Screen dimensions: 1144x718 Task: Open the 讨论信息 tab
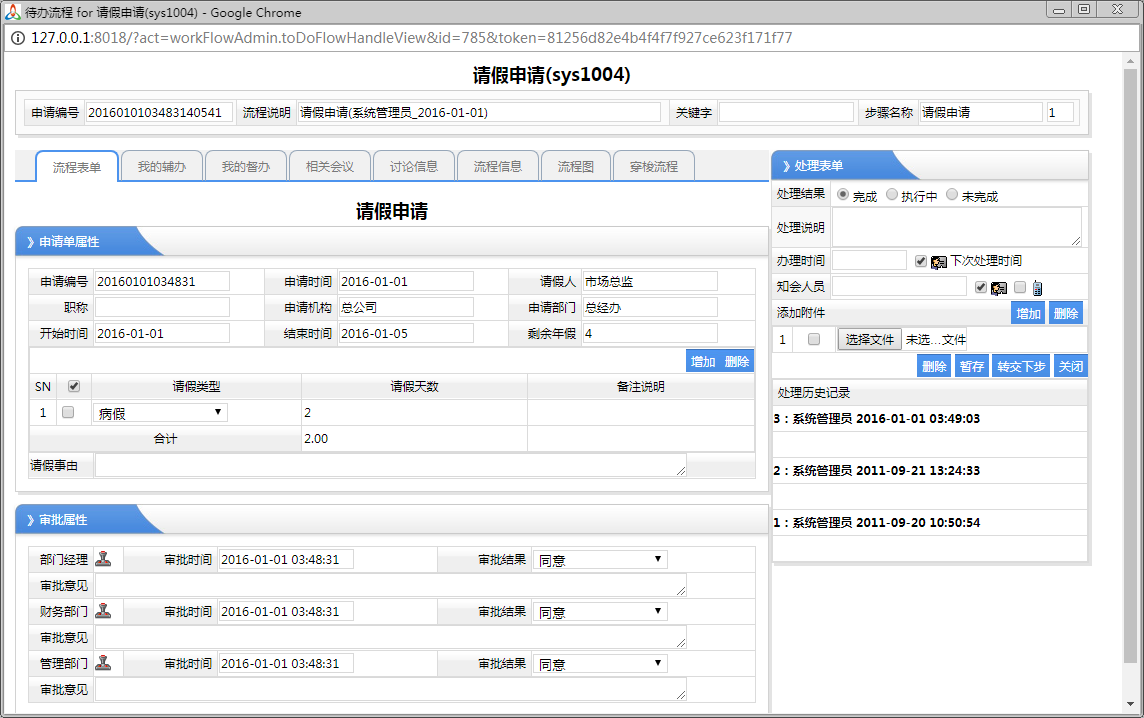click(414, 167)
